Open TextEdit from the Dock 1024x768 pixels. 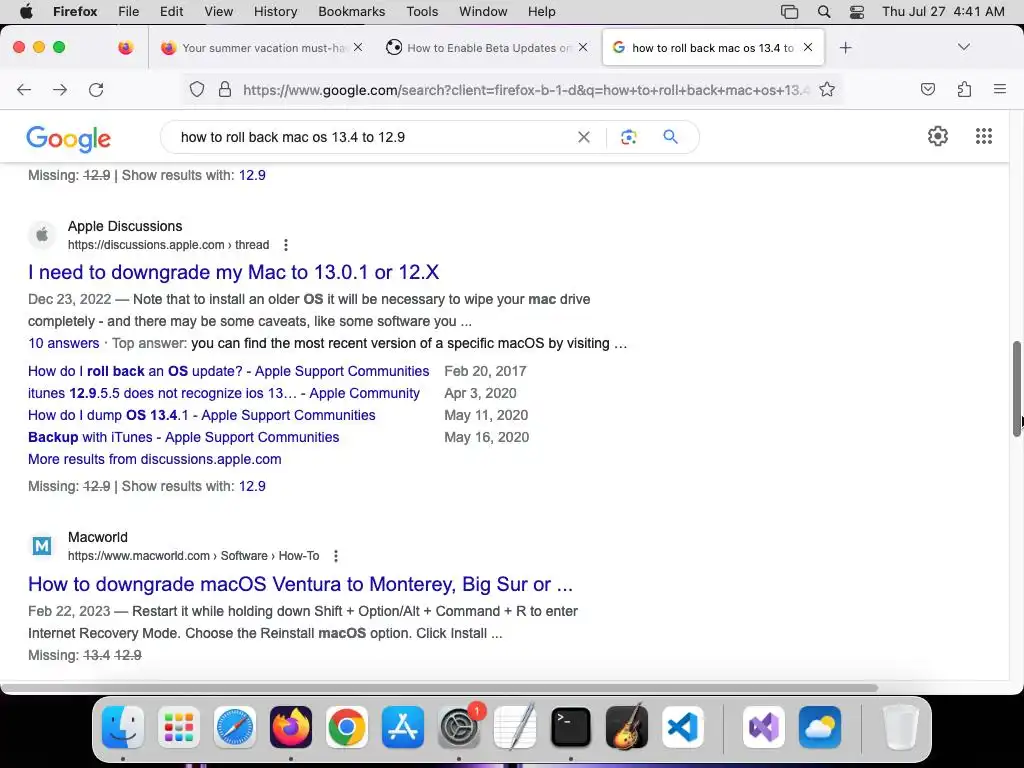point(515,727)
